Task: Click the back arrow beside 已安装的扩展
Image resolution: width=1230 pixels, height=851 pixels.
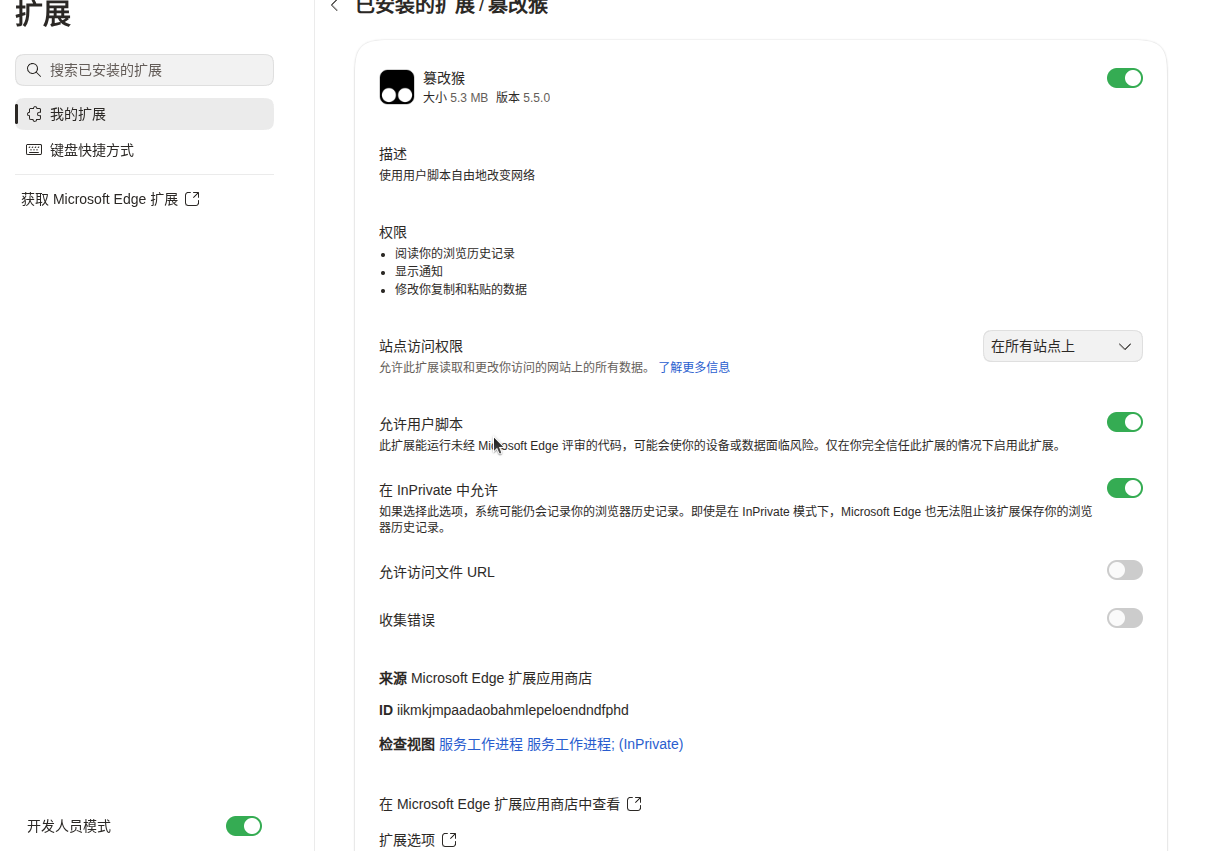Action: (334, 6)
